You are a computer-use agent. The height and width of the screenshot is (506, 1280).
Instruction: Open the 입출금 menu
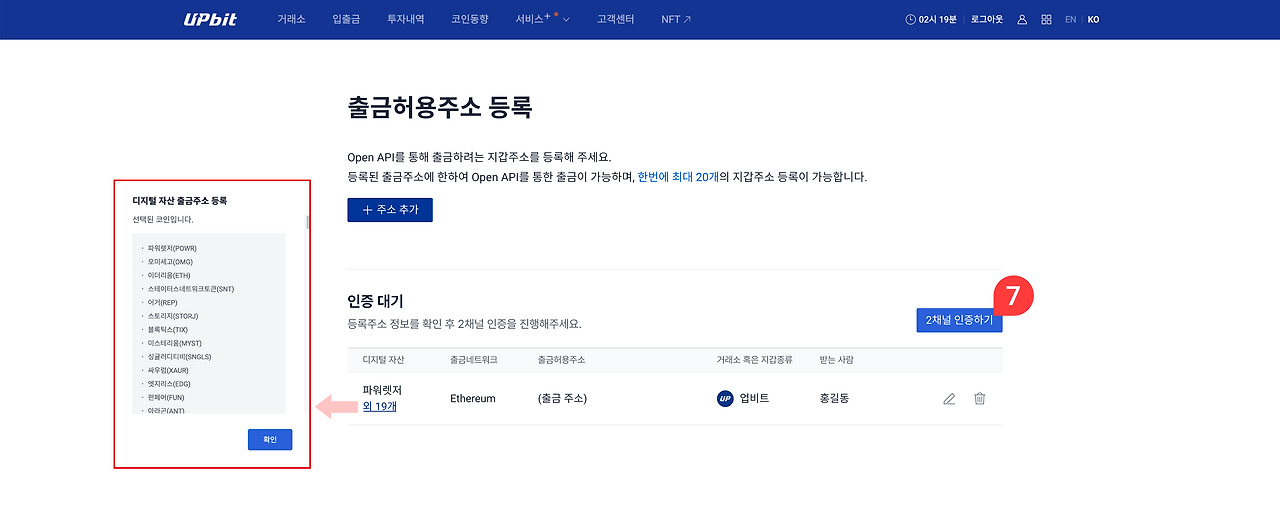click(346, 19)
